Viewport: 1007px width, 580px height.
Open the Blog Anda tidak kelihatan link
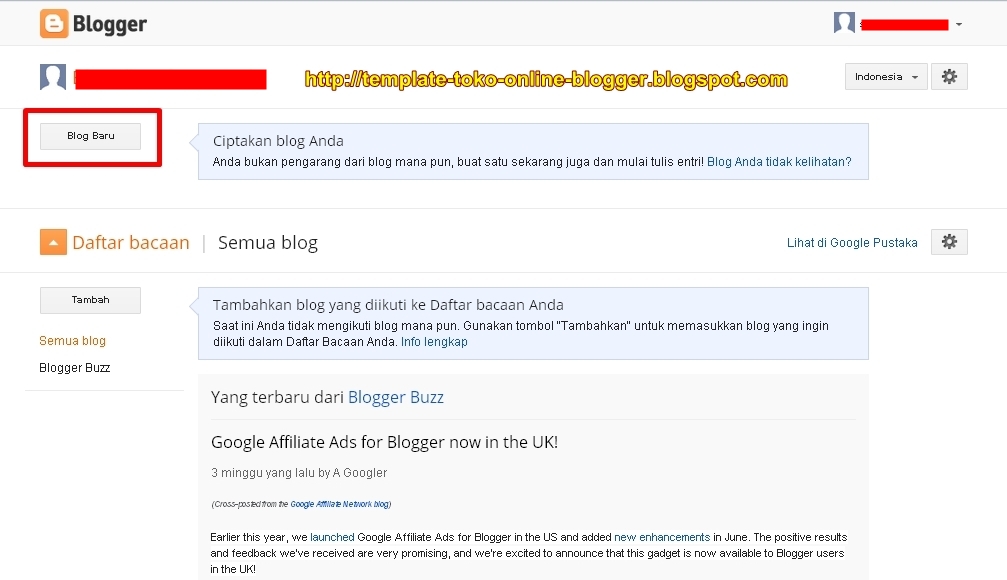[x=781, y=161]
